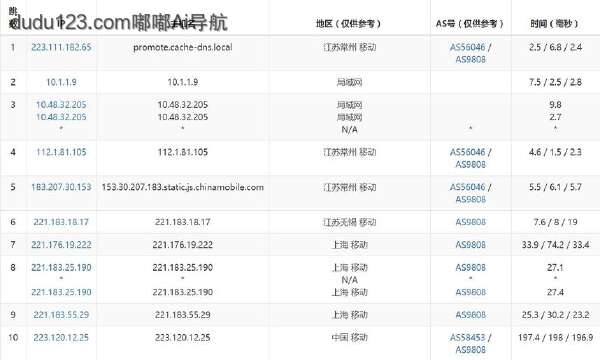Click AS9808 link in hop 6 row
Image resolution: width=600 pixels, height=360 pixels.
(x=471, y=222)
